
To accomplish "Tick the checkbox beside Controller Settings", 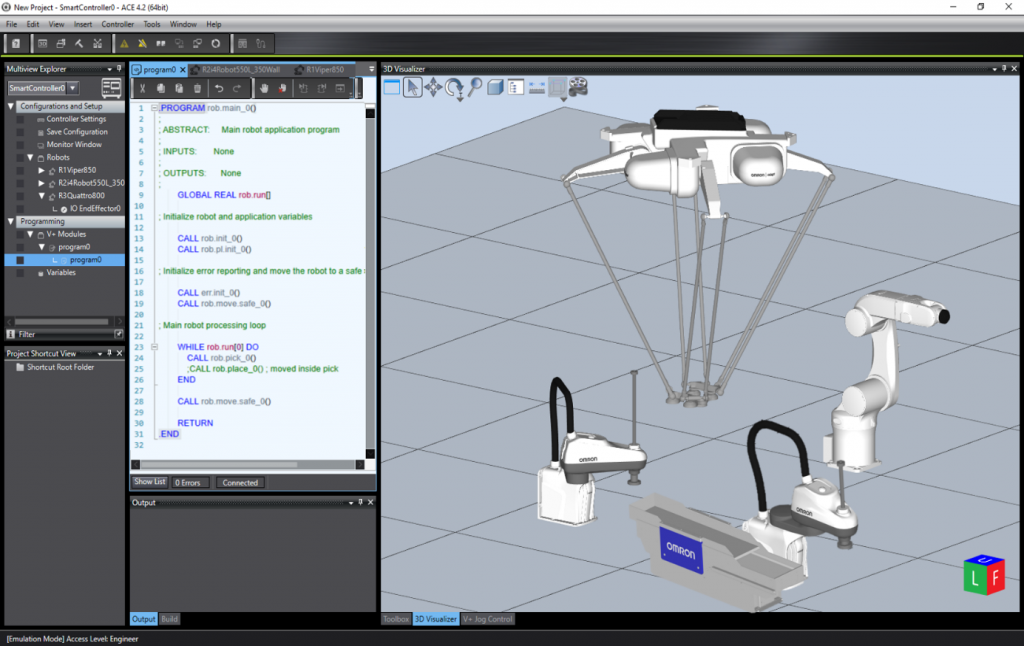I will click(20, 119).
